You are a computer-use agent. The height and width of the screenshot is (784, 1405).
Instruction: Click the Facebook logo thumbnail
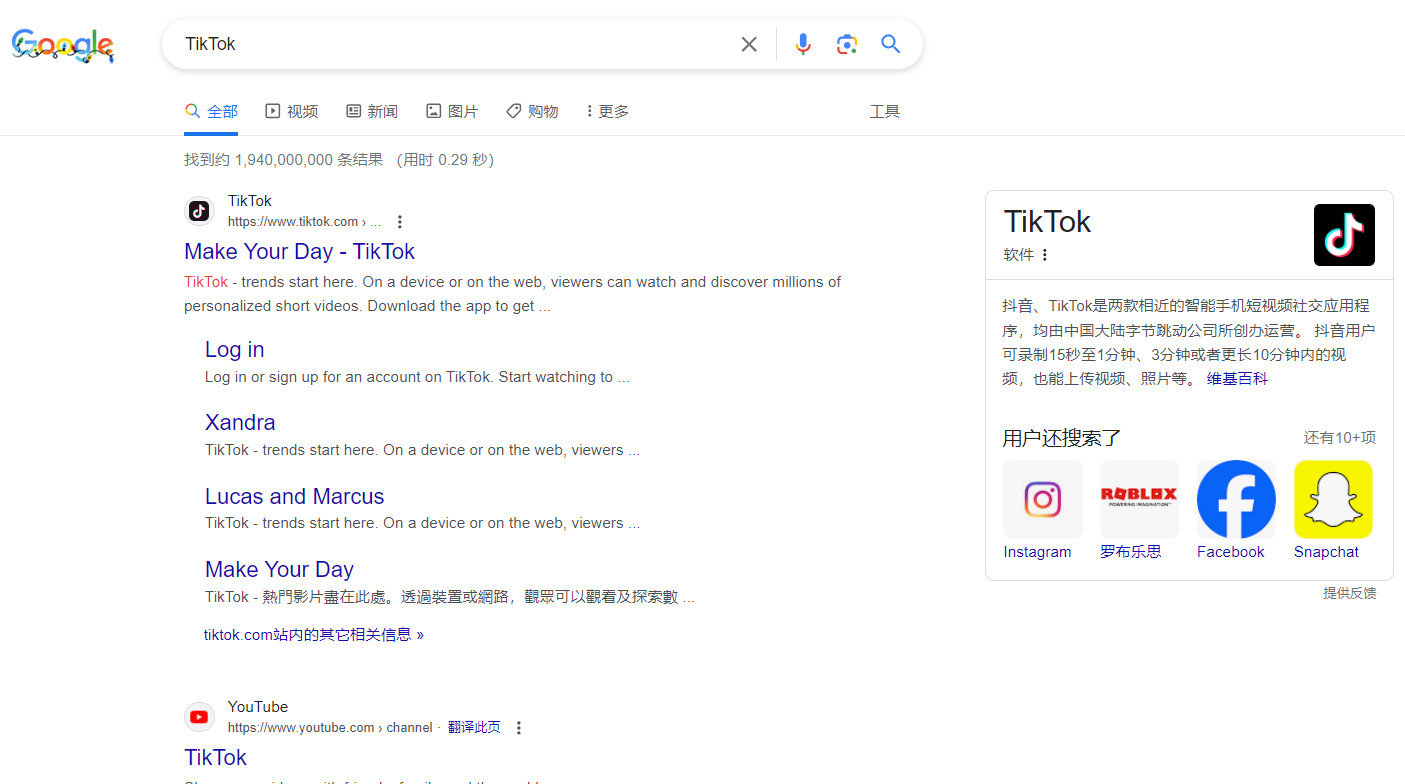[x=1236, y=499]
